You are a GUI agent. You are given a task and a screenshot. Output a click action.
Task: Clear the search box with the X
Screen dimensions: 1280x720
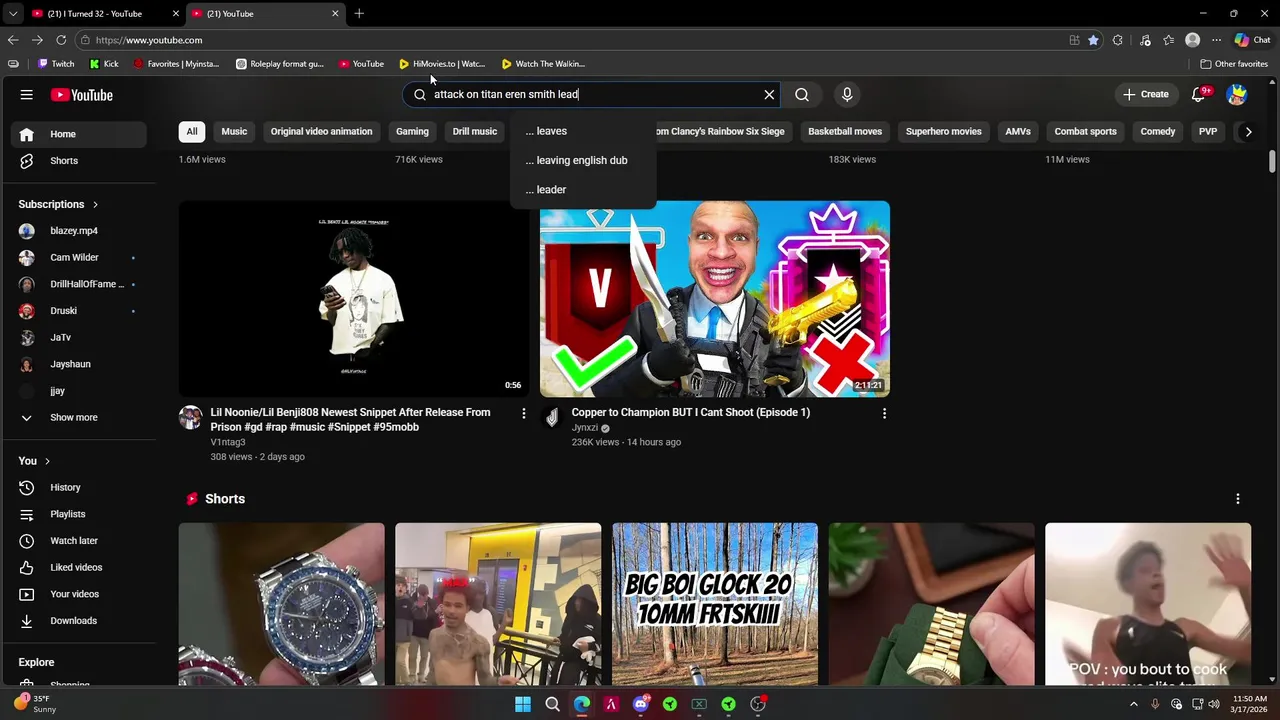(x=769, y=95)
